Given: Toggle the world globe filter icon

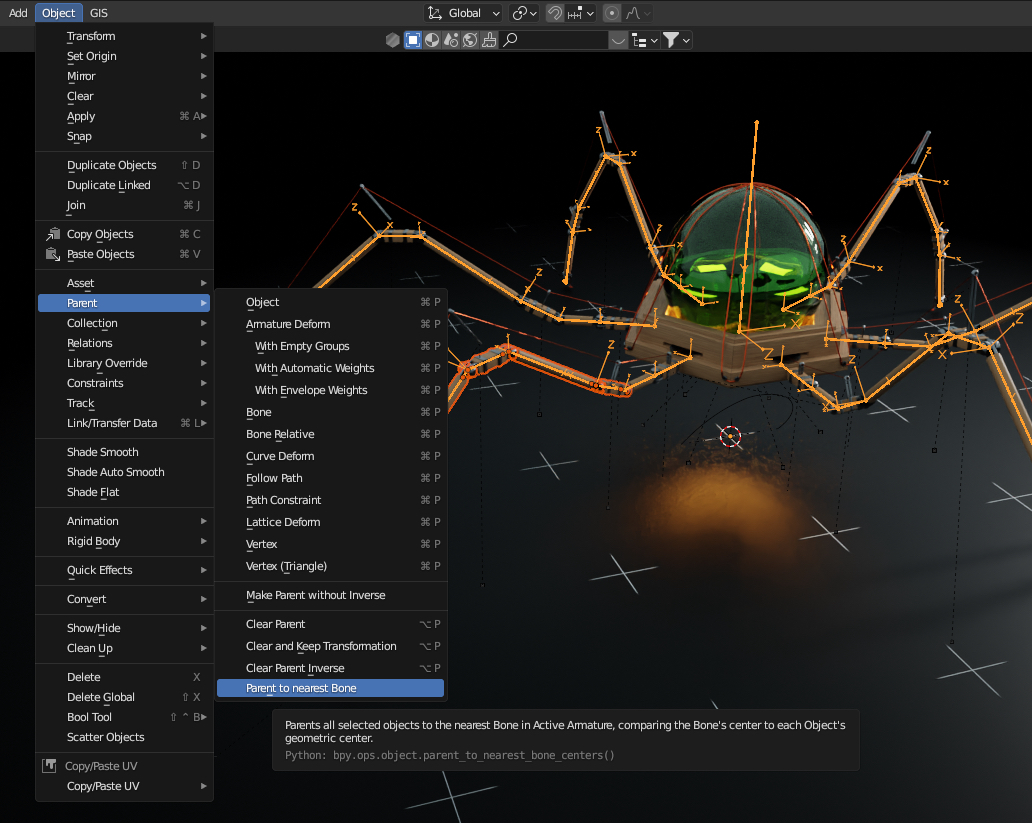Looking at the screenshot, I should 470,40.
